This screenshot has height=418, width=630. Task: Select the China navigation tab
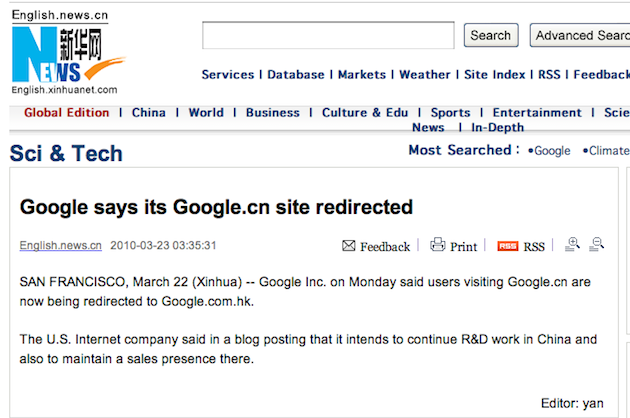point(149,113)
